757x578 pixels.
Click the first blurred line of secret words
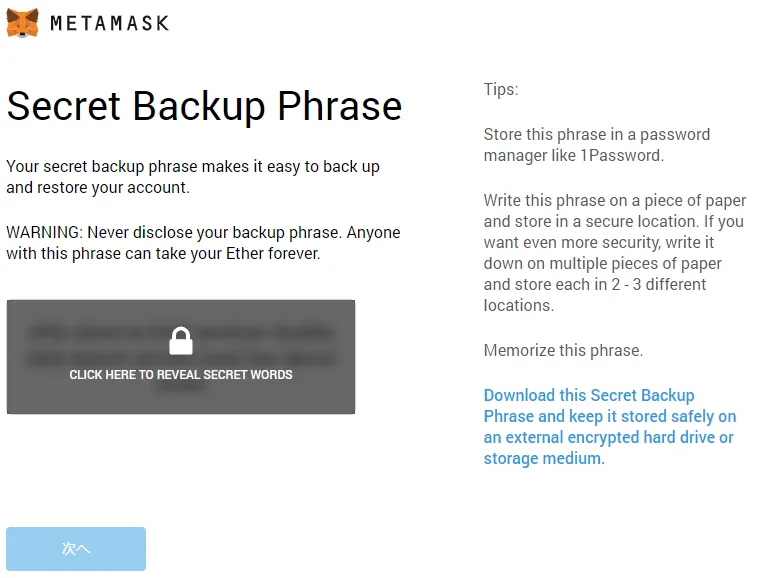coord(181,333)
